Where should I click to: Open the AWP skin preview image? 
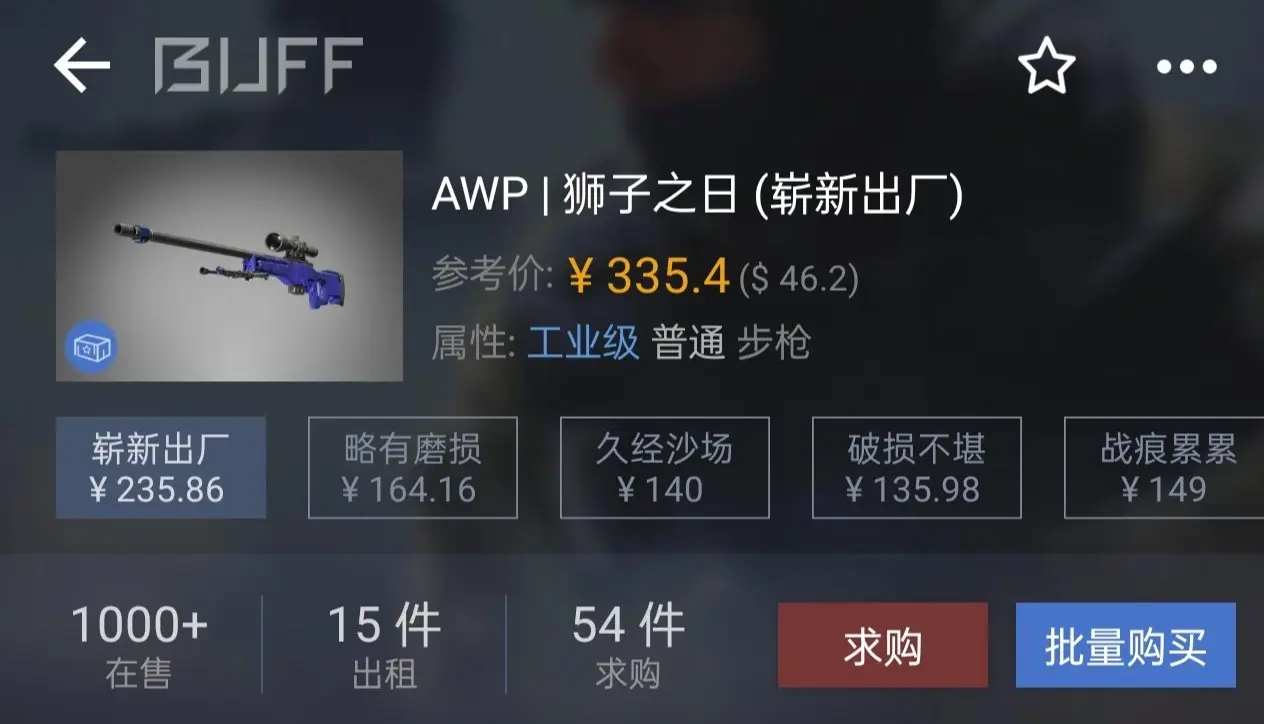pyautogui.click(x=229, y=266)
